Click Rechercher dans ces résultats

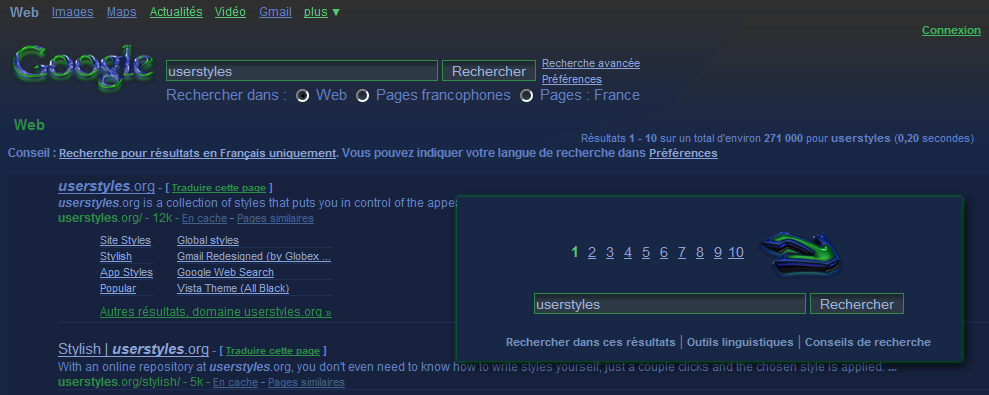[590, 342]
